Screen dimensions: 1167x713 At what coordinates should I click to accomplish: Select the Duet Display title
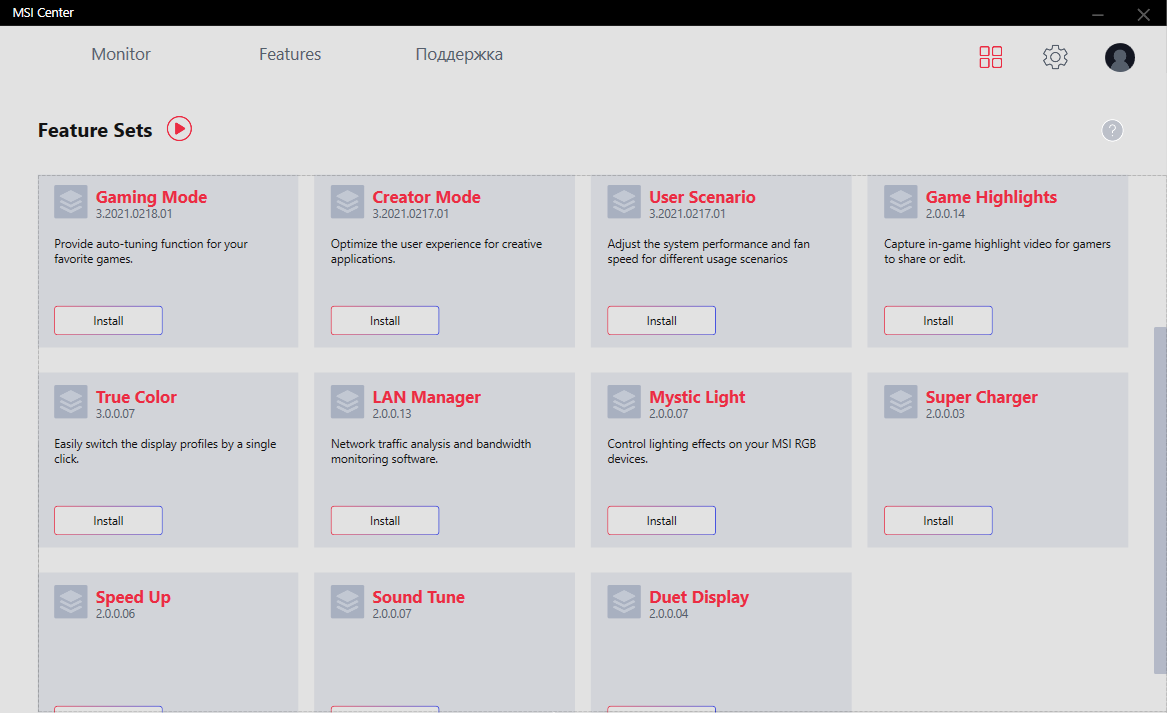(699, 598)
